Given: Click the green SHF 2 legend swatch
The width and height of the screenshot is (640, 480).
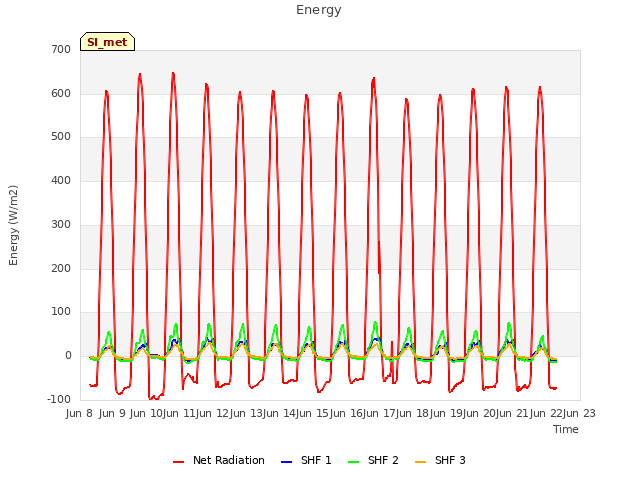Looking at the screenshot, I should pyautogui.click(x=353, y=462).
